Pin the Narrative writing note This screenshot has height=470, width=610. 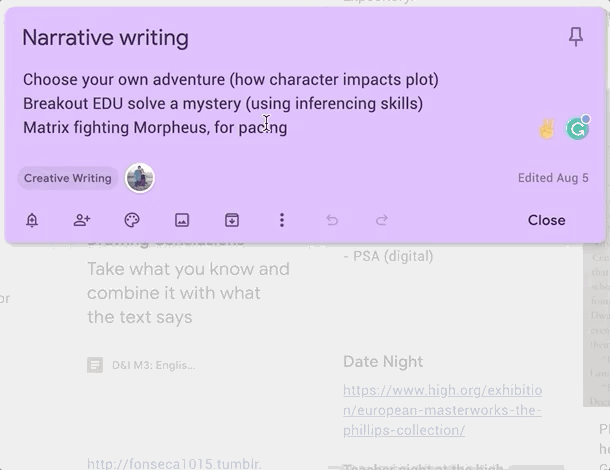coord(575,37)
